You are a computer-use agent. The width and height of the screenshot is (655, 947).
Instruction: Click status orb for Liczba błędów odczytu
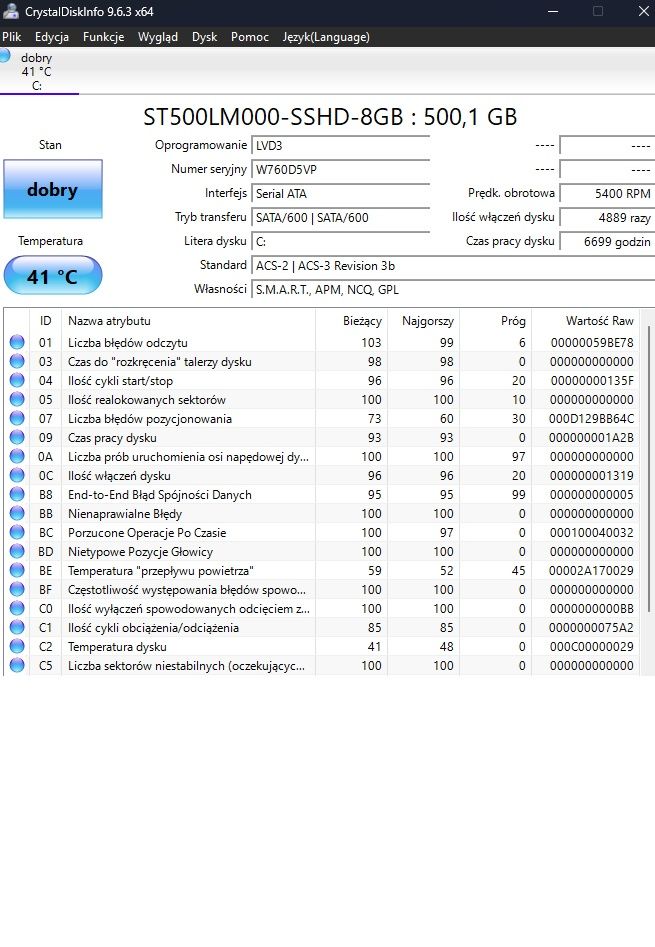[17, 342]
